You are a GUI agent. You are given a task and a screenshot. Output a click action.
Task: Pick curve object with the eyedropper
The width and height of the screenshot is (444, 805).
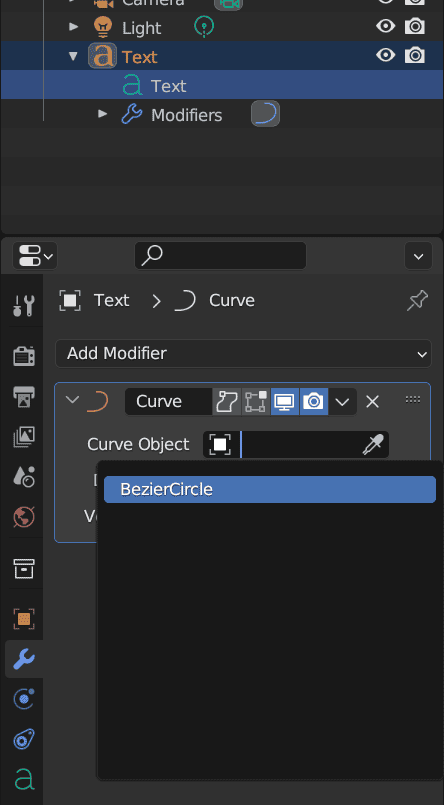pos(373,445)
